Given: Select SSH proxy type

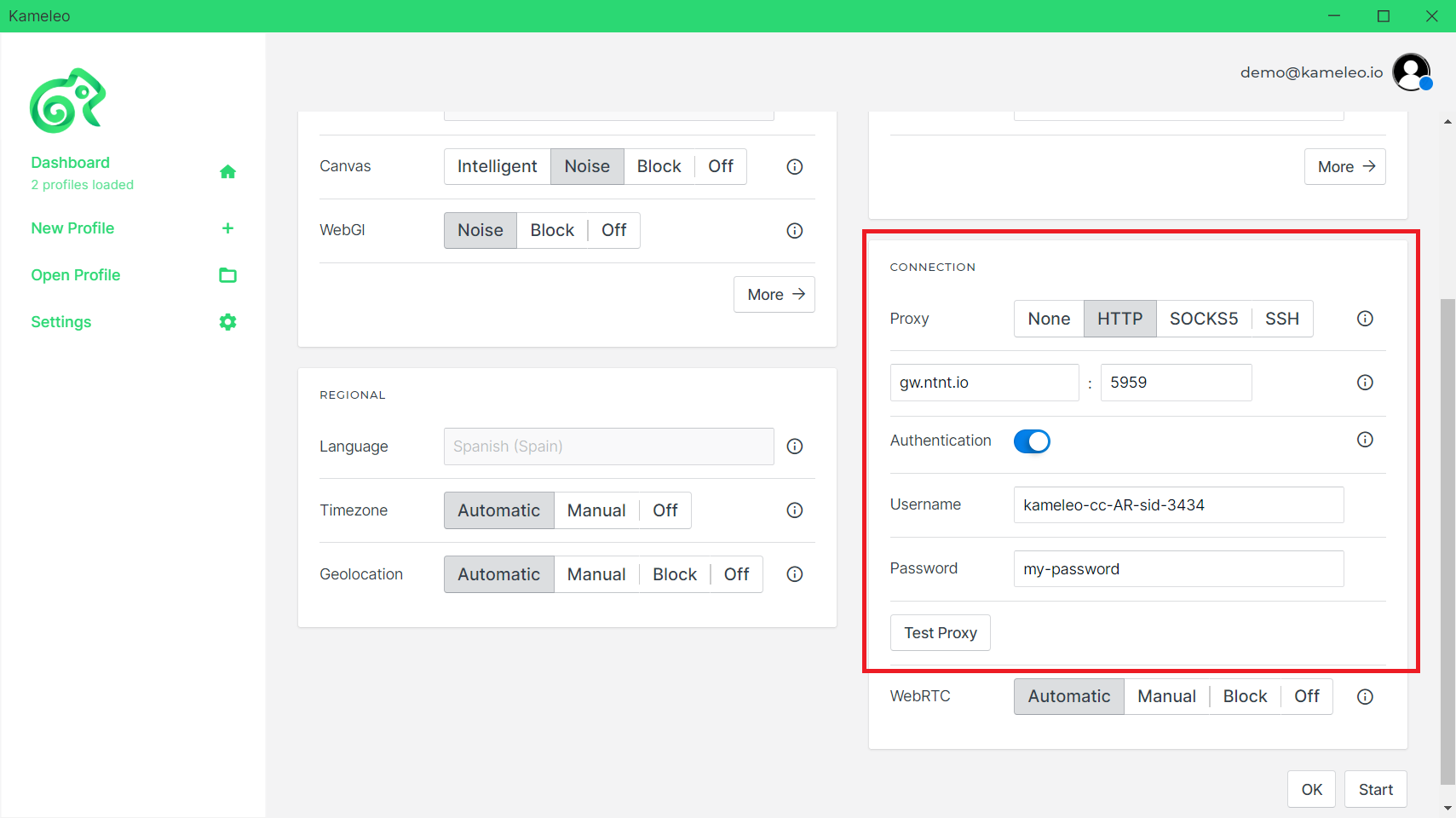Looking at the screenshot, I should (x=1282, y=319).
